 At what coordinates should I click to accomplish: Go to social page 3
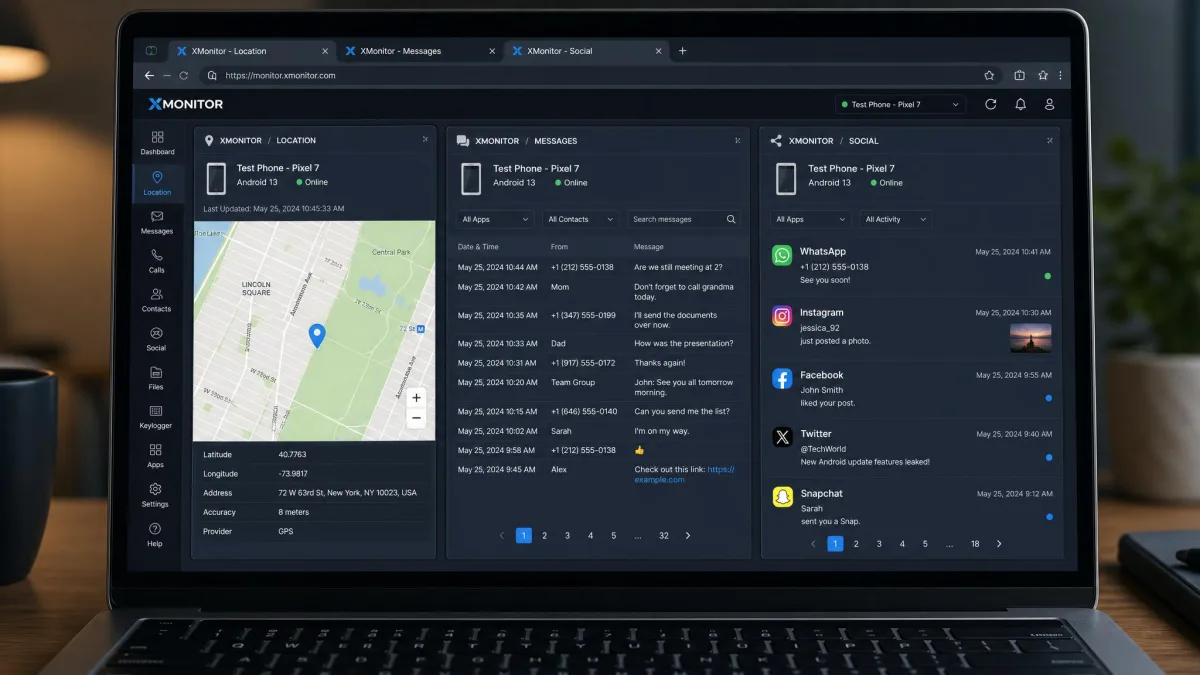pyautogui.click(x=879, y=544)
